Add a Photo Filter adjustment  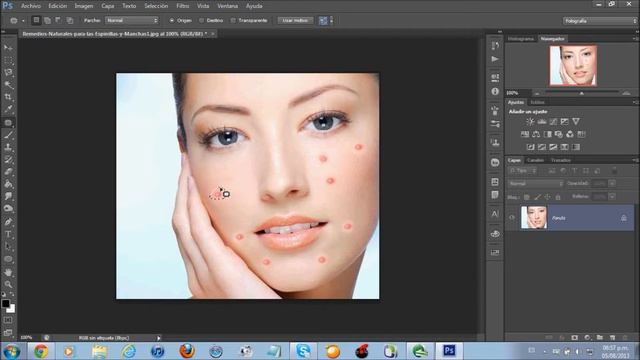(559, 134)
